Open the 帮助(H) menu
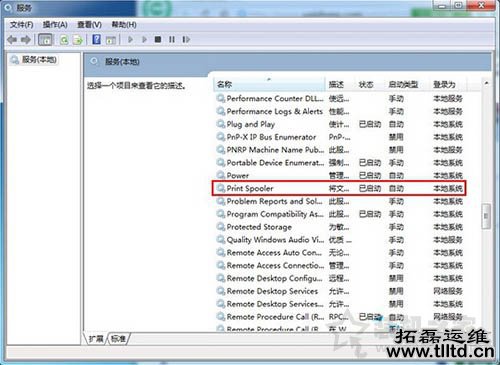The width and height of the screenshot is (500, 365). click(124, 25)
